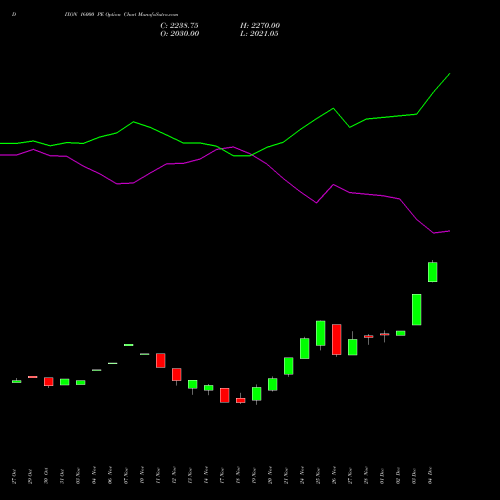Click the 19 Nov date label

(x=254, y=476)
